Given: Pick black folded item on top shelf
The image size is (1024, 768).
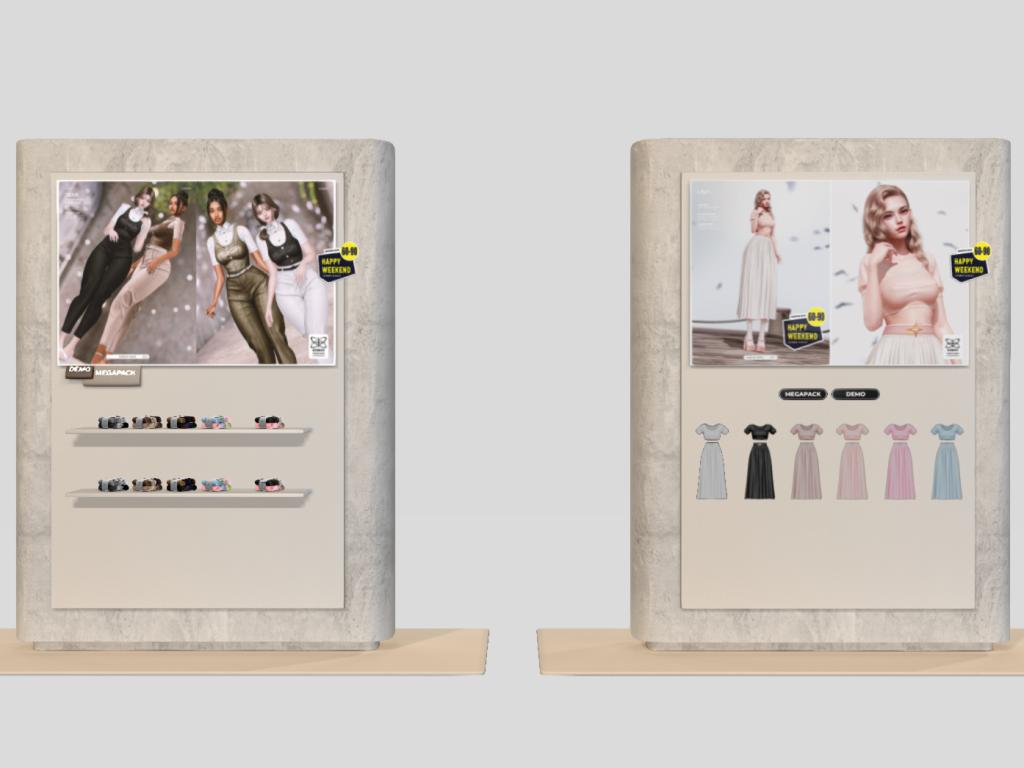Looking at the screenshot, I should 181,422.
